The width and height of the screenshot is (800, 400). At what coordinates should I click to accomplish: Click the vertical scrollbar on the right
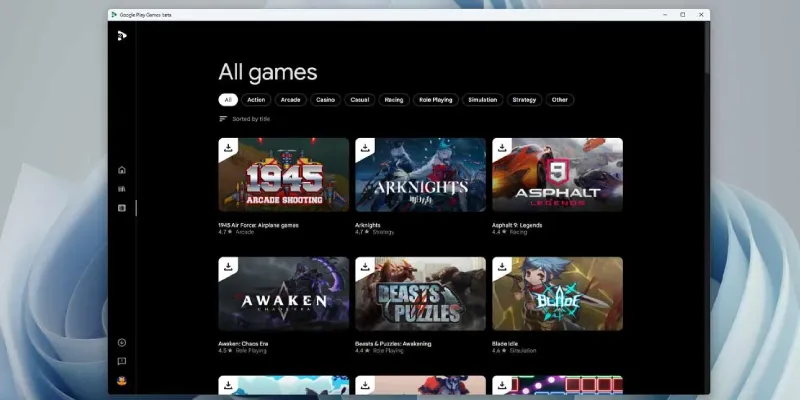[706, 60]
